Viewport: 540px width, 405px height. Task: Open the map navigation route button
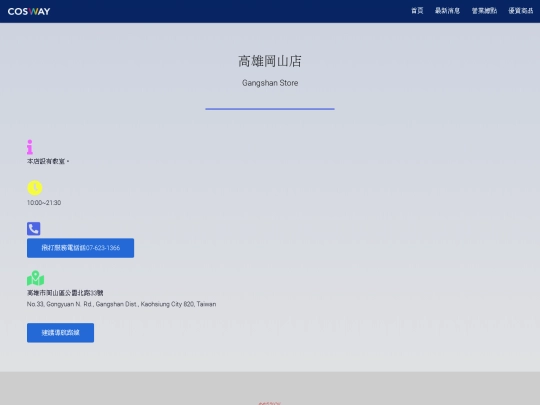(x=61, y=333)
